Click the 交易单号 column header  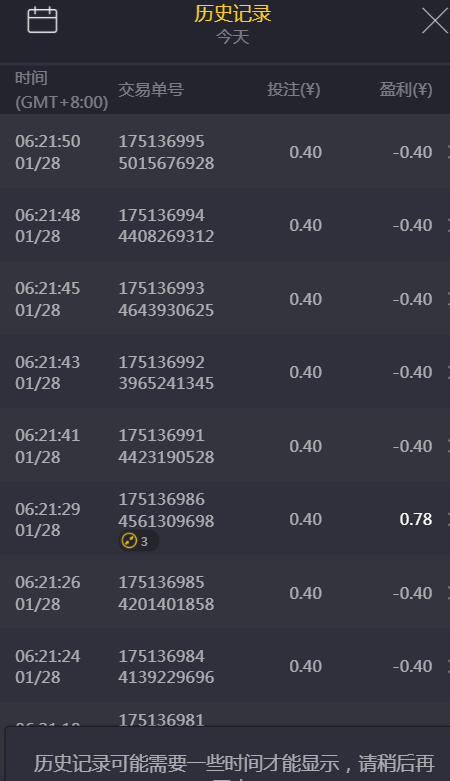pos(151,90)
